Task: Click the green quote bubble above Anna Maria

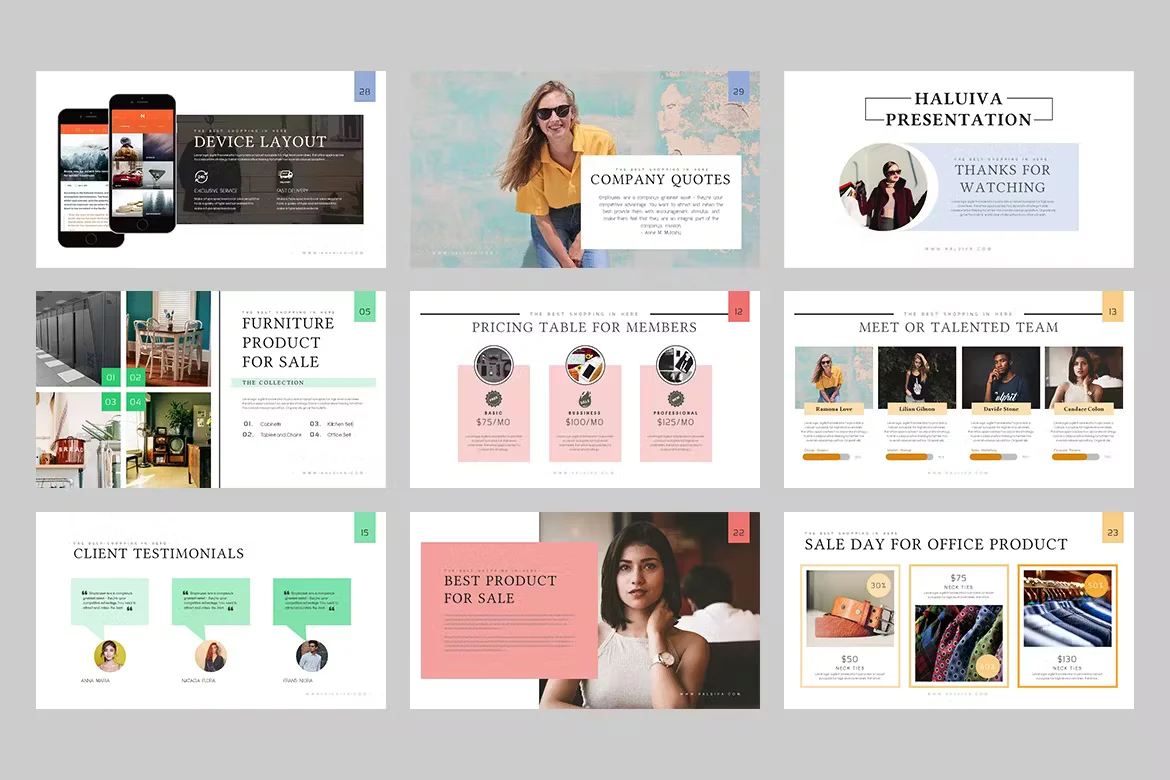Action: [110, 603]
